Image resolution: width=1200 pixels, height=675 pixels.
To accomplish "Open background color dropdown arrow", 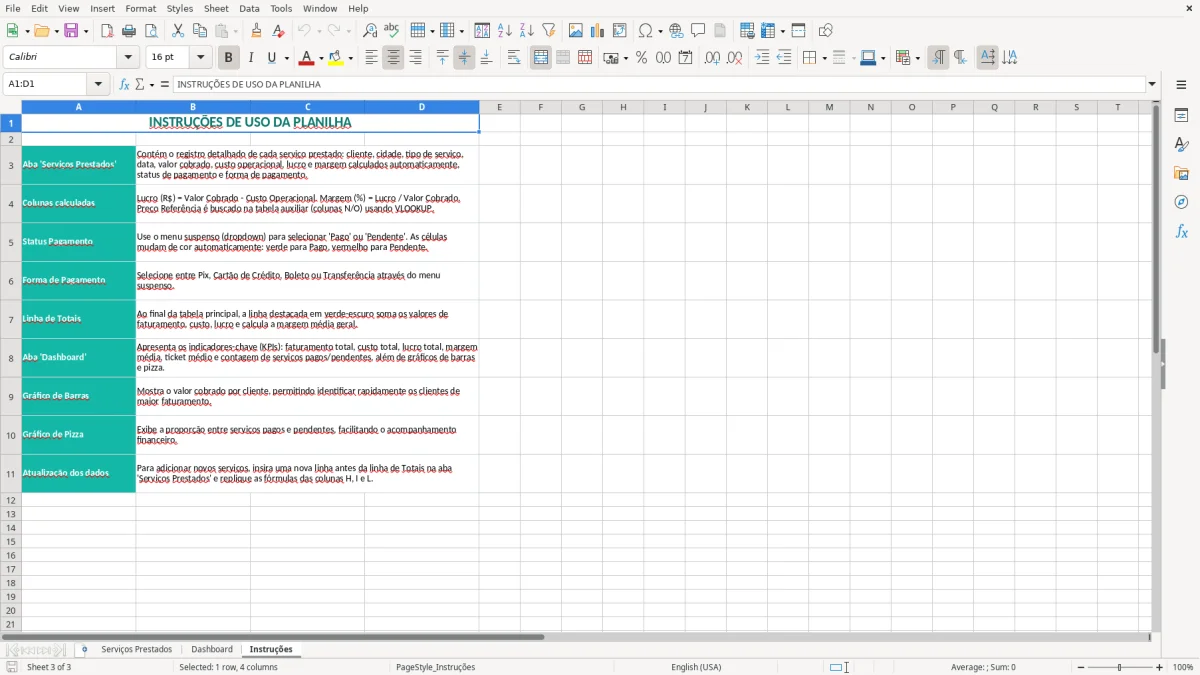I will tap(350, 58).
